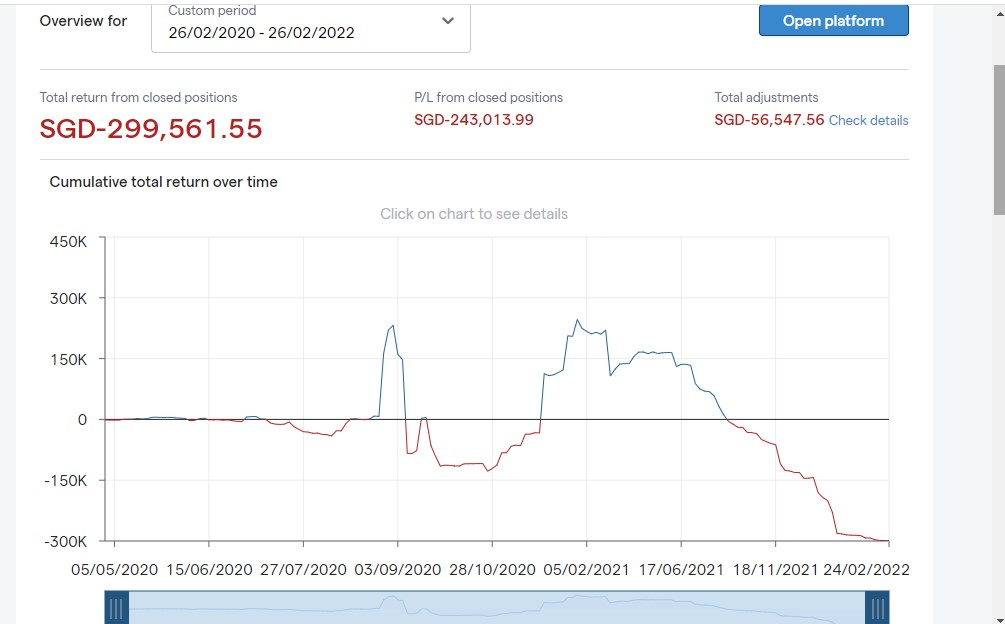Click the 18/11/2021 date label
This screenshot has height=624, width=1005.
[x=776, y=570]
